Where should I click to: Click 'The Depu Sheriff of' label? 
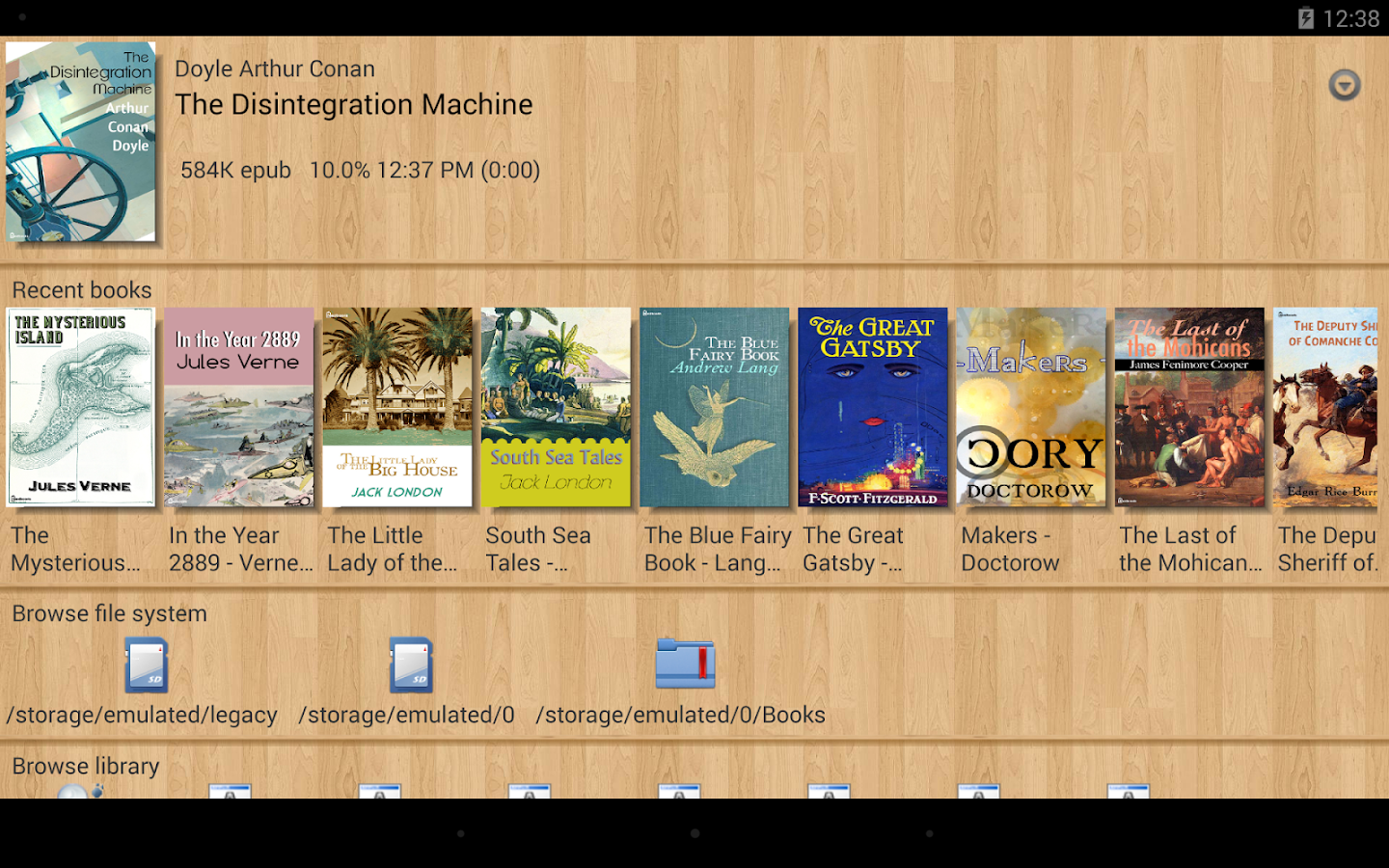coord(1327,549)
